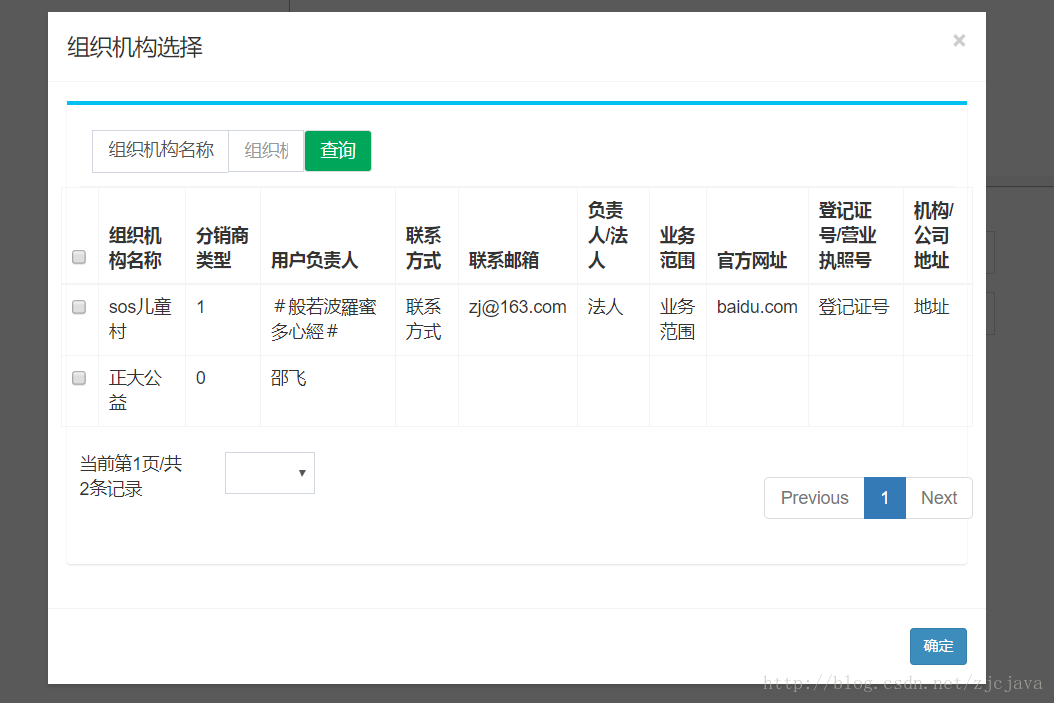Click the 用户负责人 column header

pos(328,235)
